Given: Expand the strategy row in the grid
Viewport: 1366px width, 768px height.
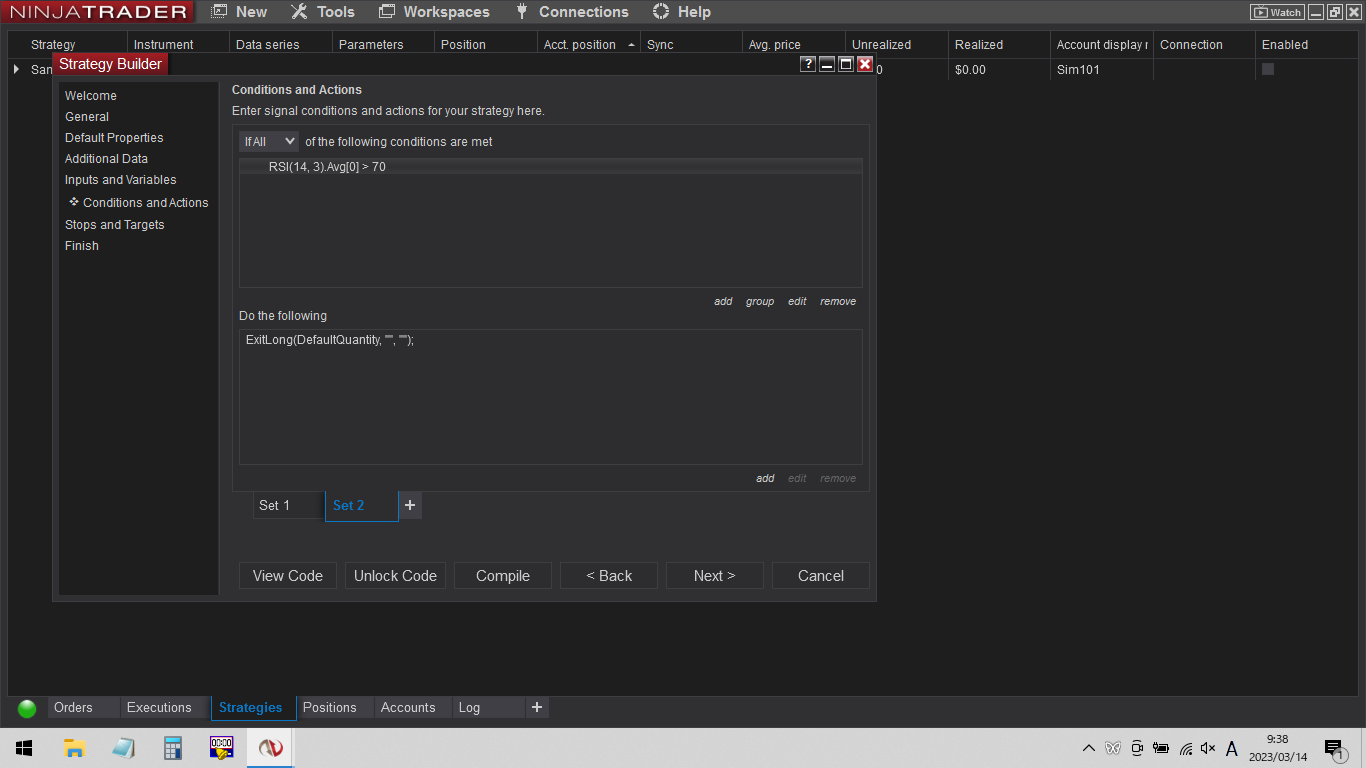Looking at the screenshot, I should coord(16,69).
